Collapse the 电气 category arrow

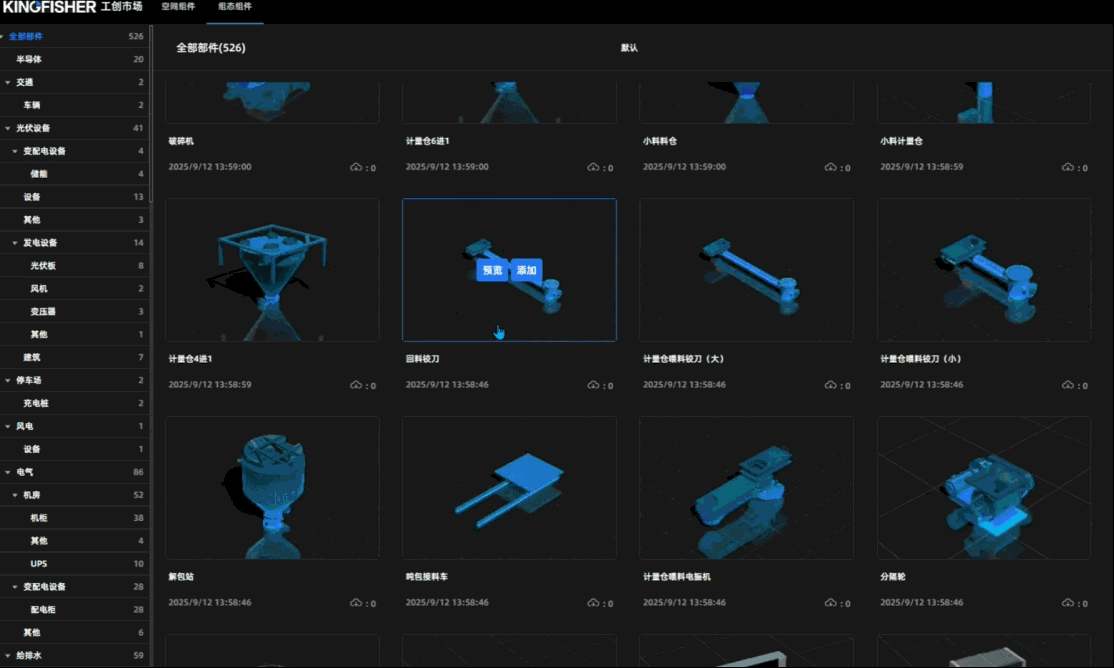click(8, 472)
